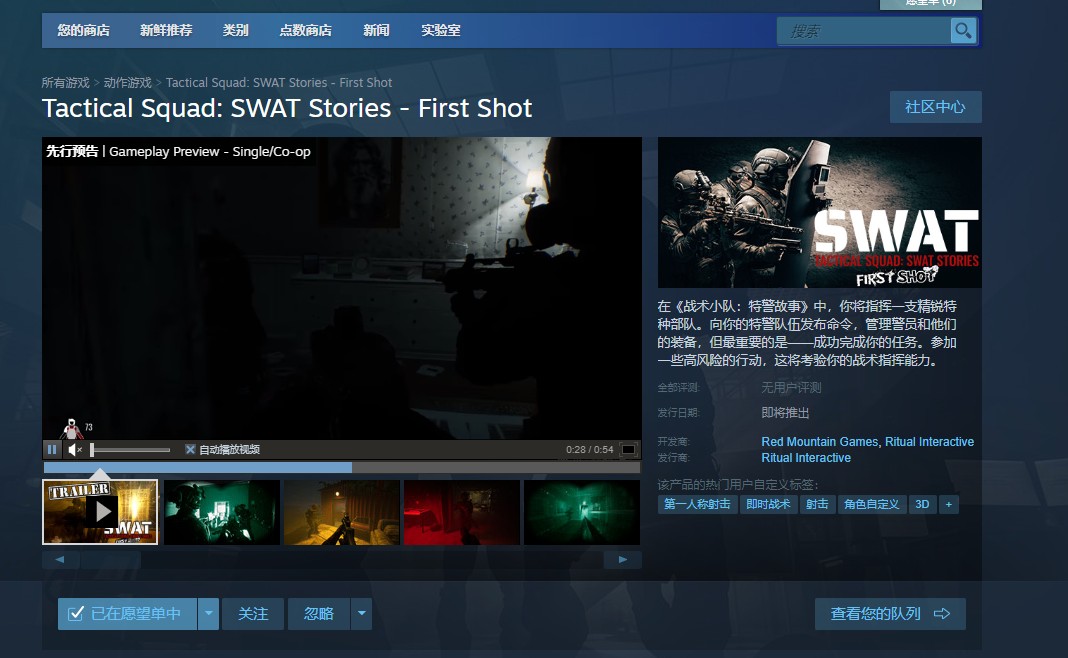Open developer Red Mountain Games link
The height and width of the screenshot is (658, 1068).
tap(819, 441)
